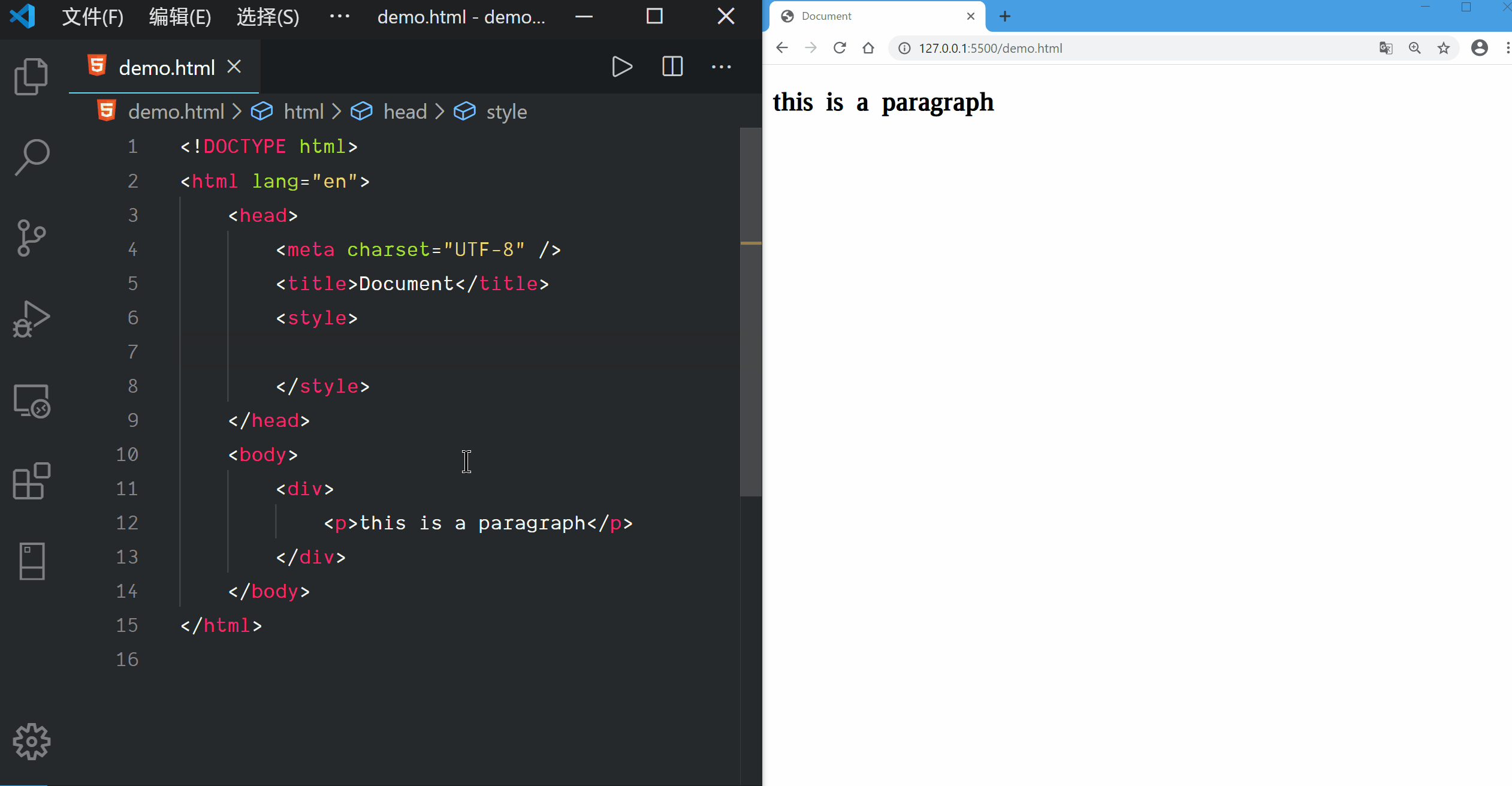Click the browser address bar URL
This screenshot has height=786, width=1512.
pyautogui.click(x=990, y=48)
